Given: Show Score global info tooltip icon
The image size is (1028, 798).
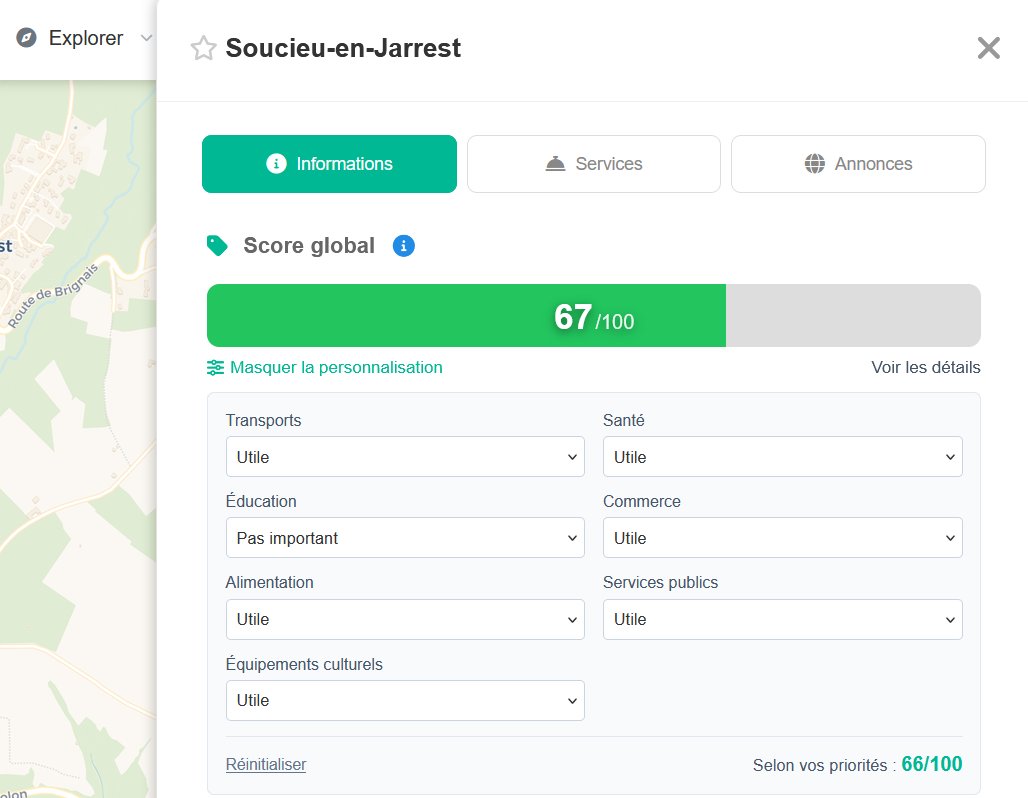Looking at the screenshot, I should tap(404, 246).
